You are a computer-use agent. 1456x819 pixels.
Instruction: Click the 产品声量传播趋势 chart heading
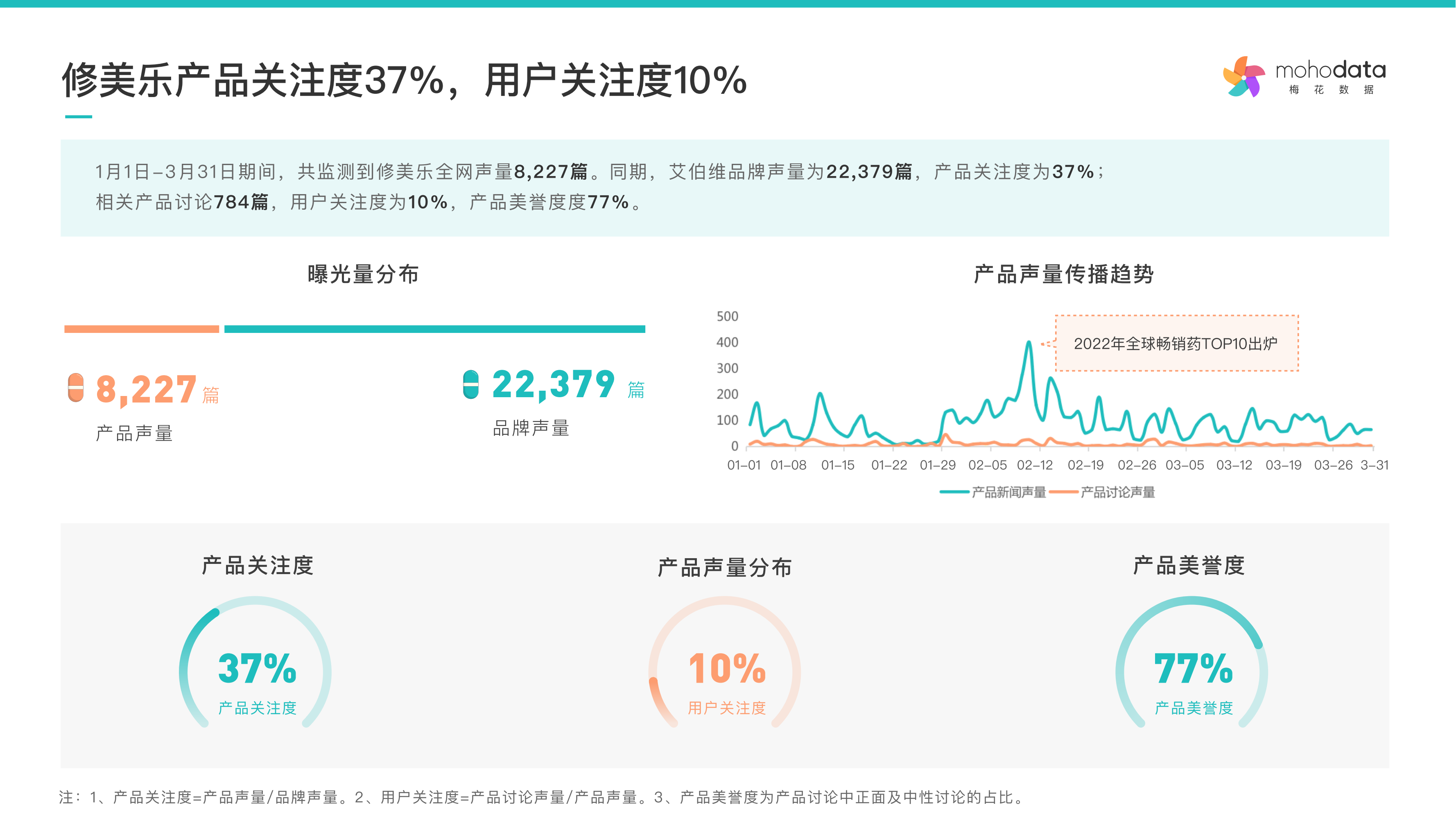(1064, 274)
